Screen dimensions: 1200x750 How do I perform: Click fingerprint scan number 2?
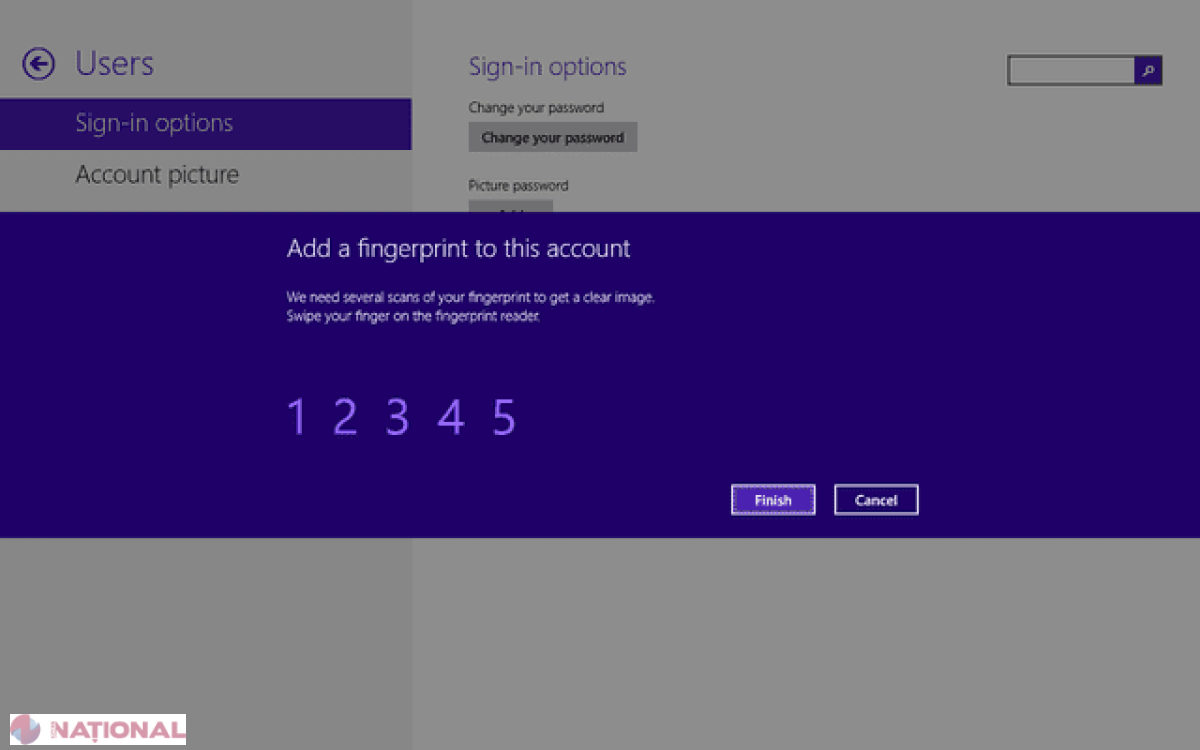[345, 417]
